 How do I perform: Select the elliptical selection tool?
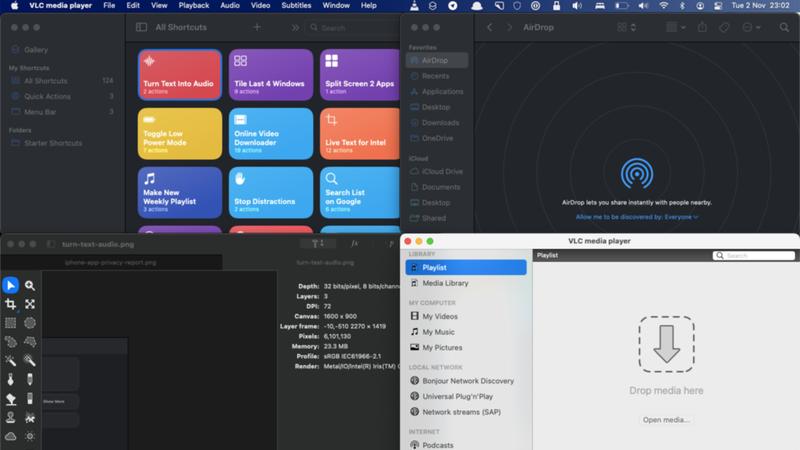coord(30,323)
